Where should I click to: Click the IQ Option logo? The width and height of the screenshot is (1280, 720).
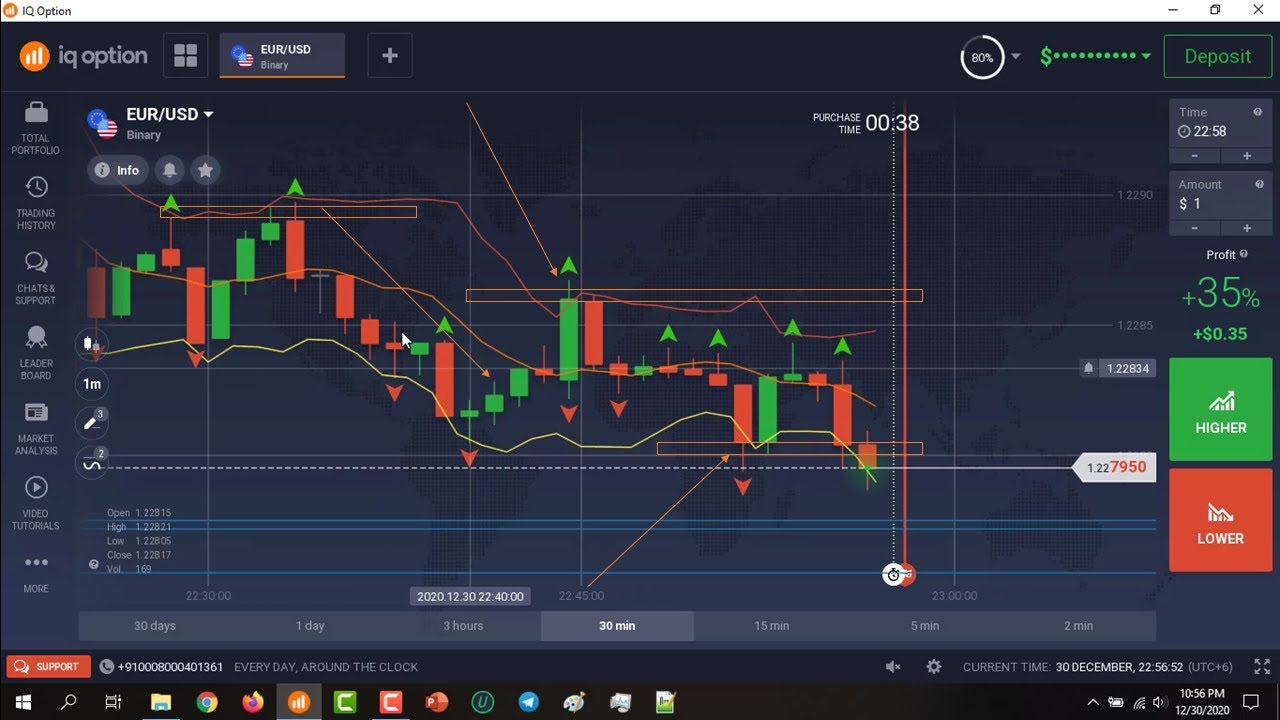(83, 56)
